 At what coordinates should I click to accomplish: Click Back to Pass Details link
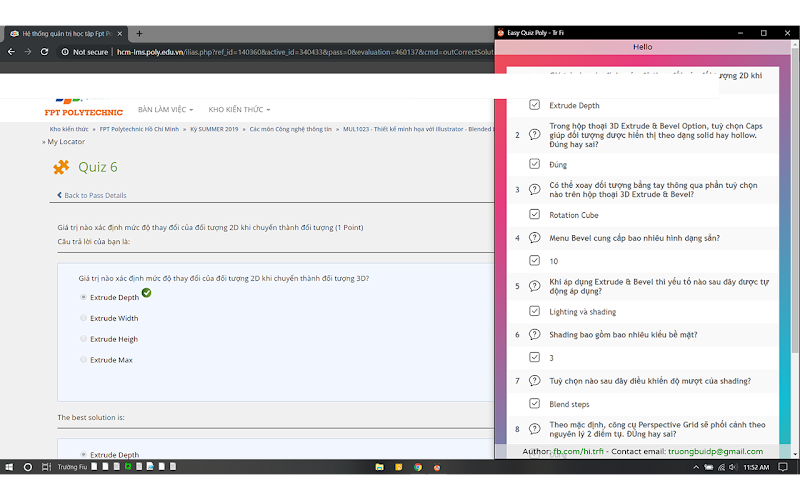[x=92, y=195]
